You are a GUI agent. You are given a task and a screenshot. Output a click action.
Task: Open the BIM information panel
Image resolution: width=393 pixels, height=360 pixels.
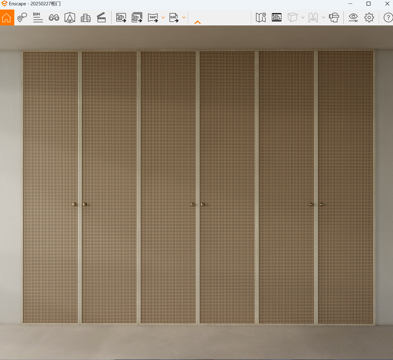pyautogui.click(x=38, y=17)
